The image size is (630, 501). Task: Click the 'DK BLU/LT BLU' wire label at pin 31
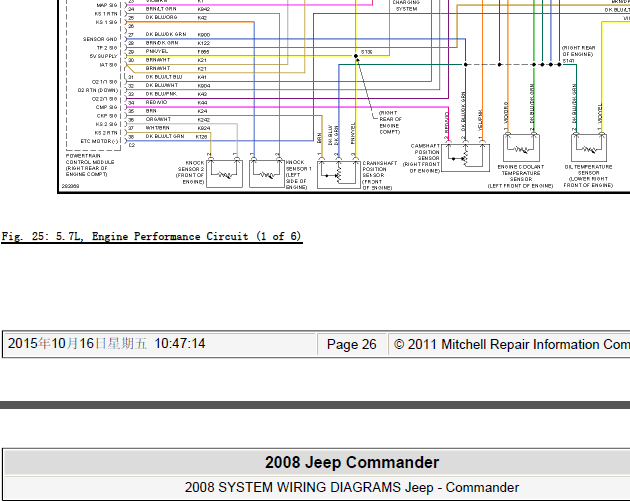pyautogui.click(x=164, y=77)
